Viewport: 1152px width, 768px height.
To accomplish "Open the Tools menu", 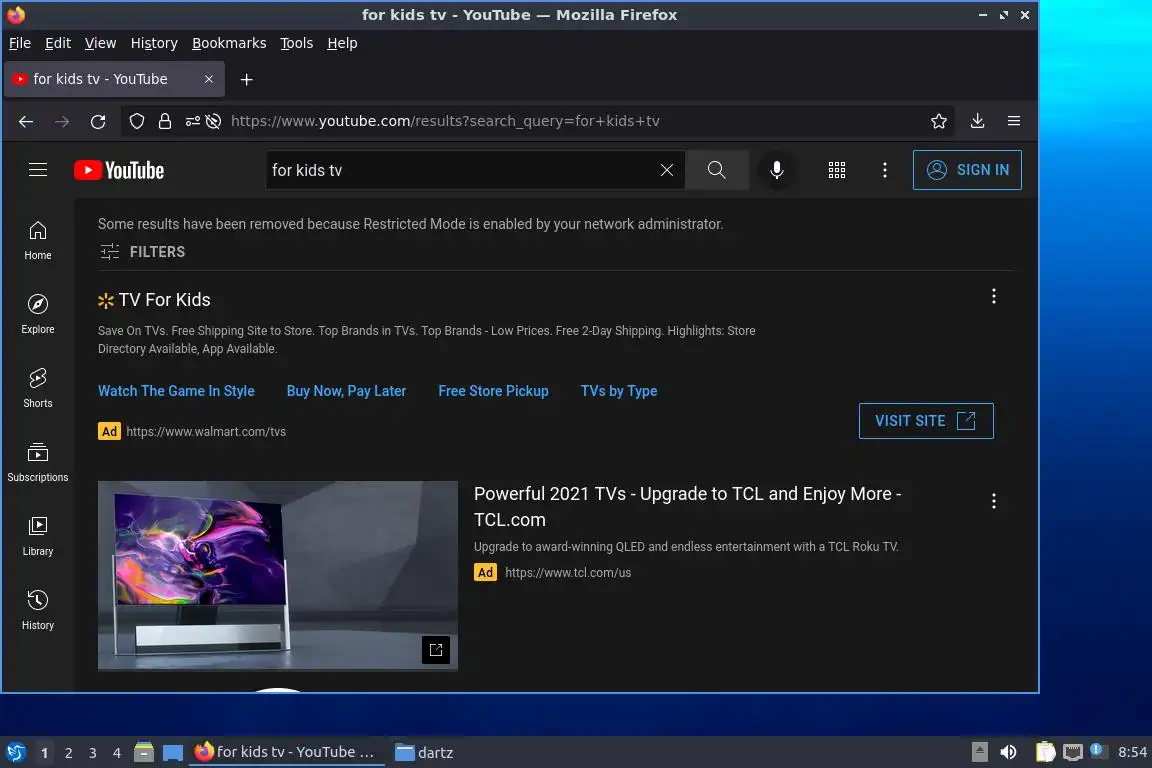I will point(296,43).
